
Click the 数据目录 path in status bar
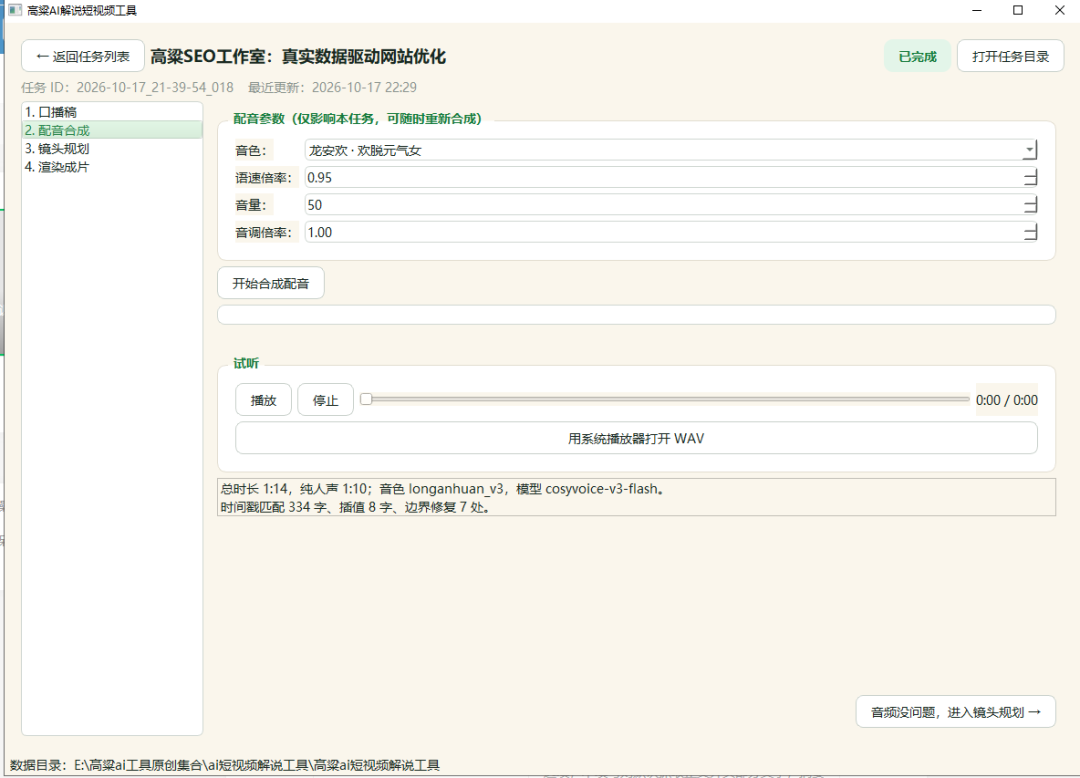[225, 765]
